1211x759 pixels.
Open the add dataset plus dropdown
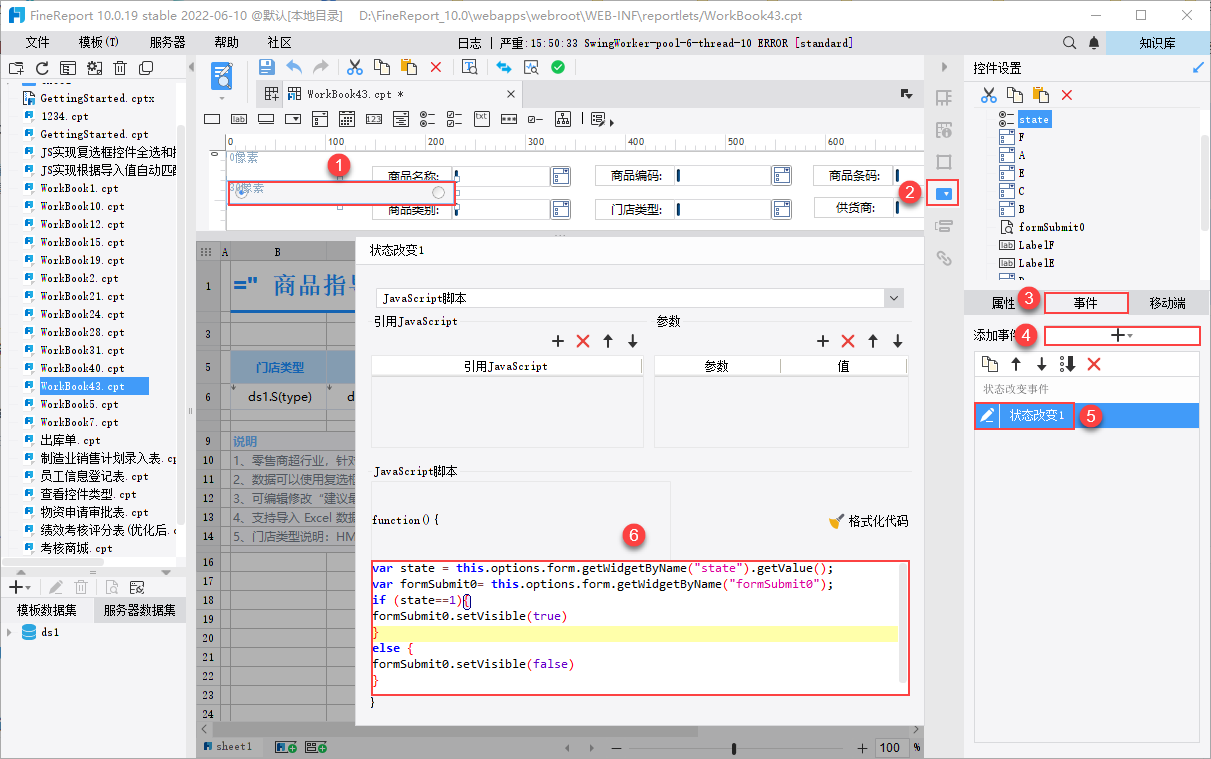coord(20,587)
